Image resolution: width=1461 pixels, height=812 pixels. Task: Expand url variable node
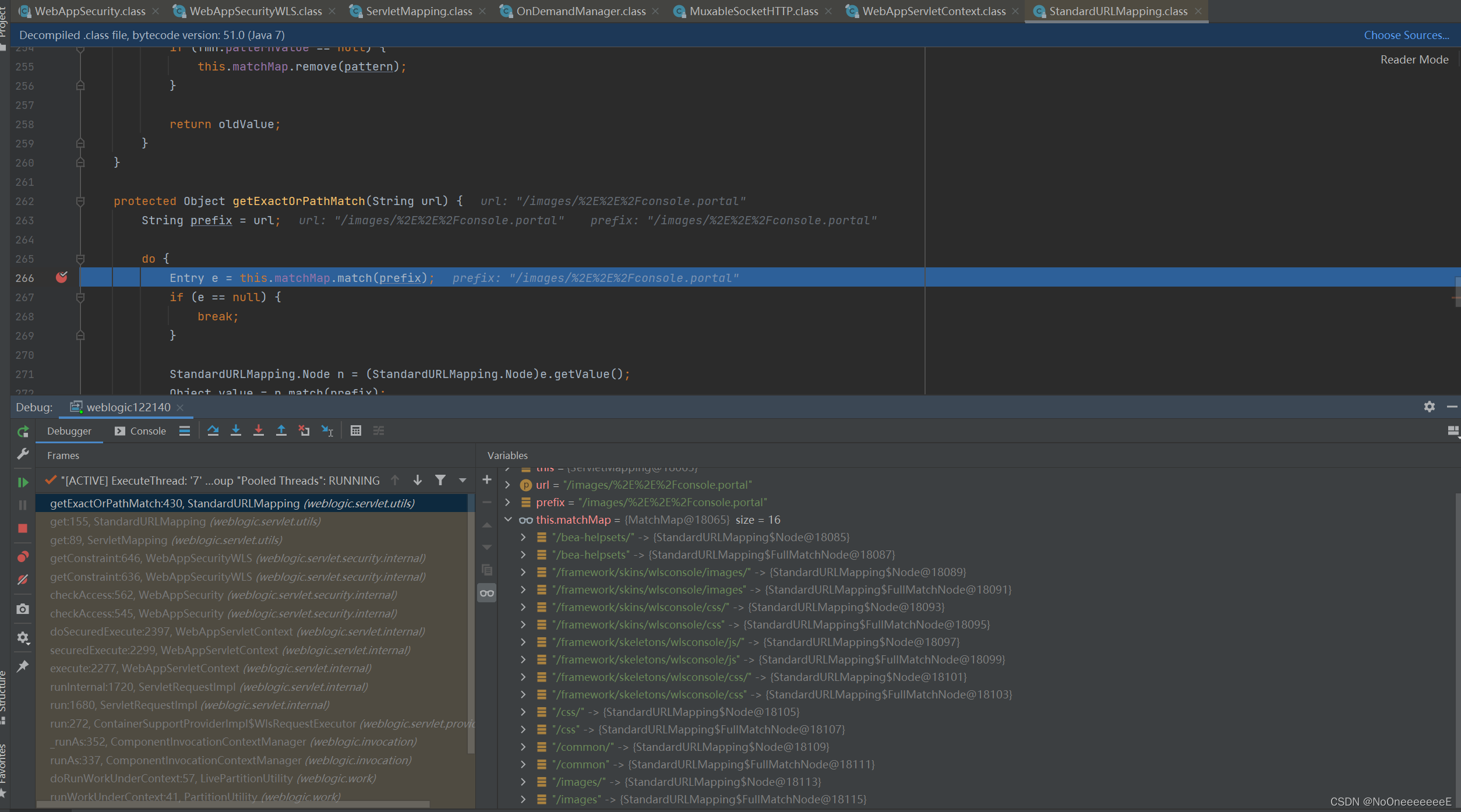[507, 485]
